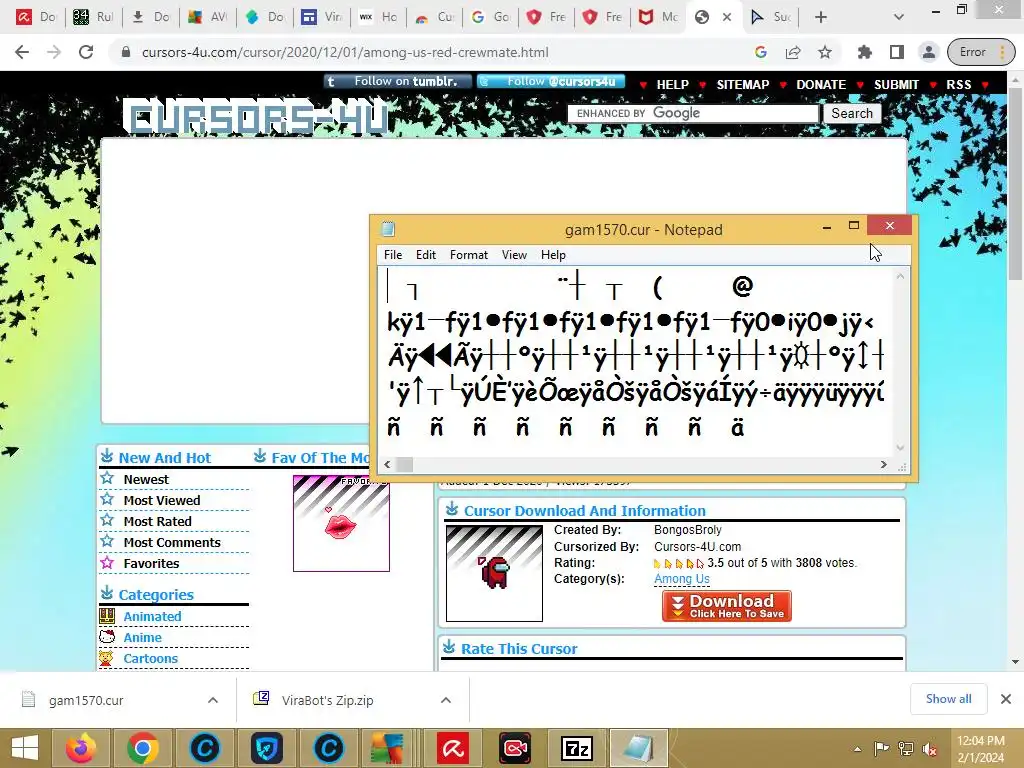
Task: Open Action Center flag tray icon
Action: click(881, 749)
